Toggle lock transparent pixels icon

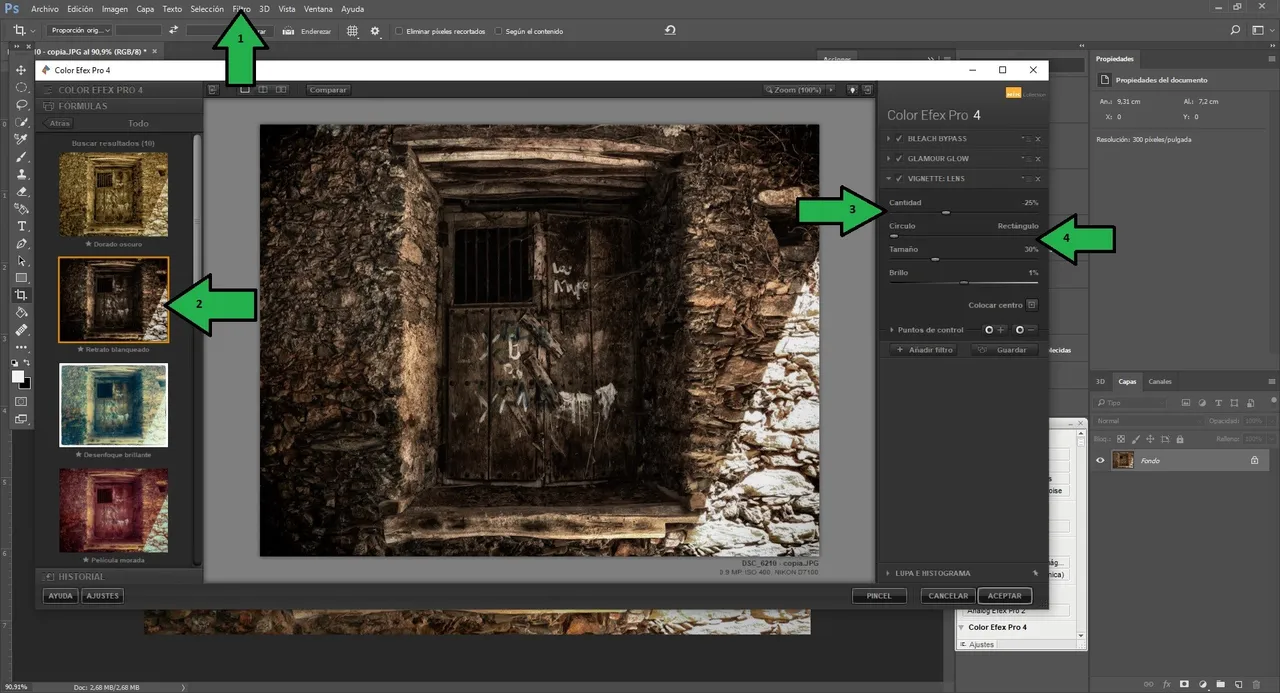(x=1120, y=439)
